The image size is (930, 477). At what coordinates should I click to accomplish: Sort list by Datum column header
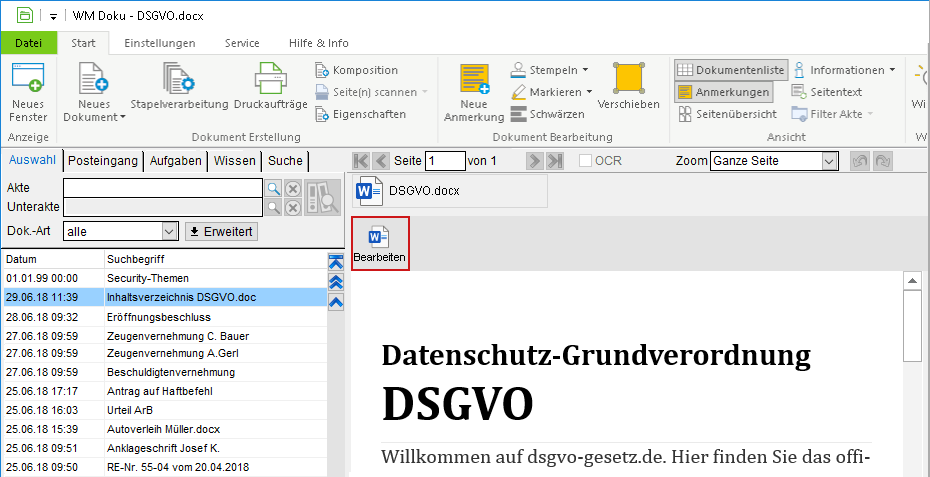coord(53,259)
